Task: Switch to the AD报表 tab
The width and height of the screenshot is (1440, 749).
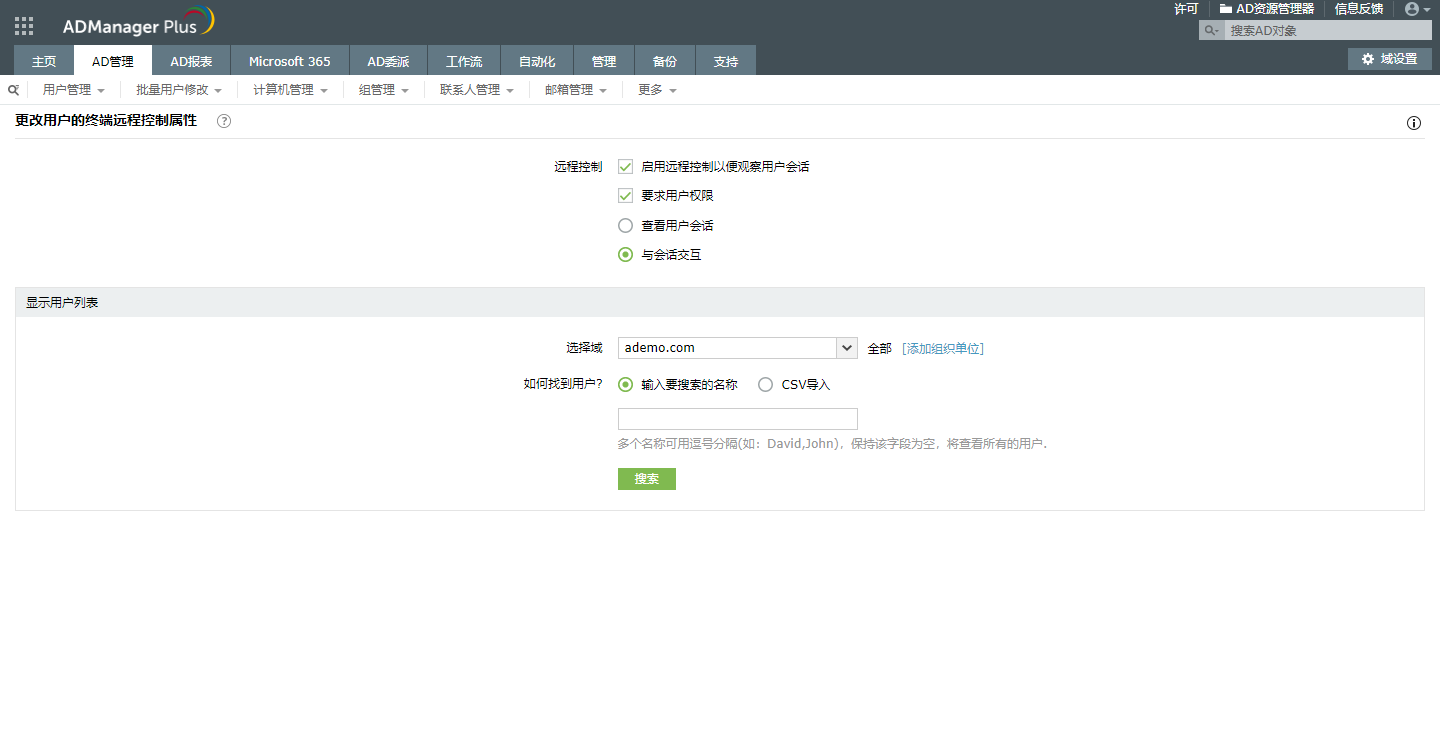Action: (x=191, y=61)
